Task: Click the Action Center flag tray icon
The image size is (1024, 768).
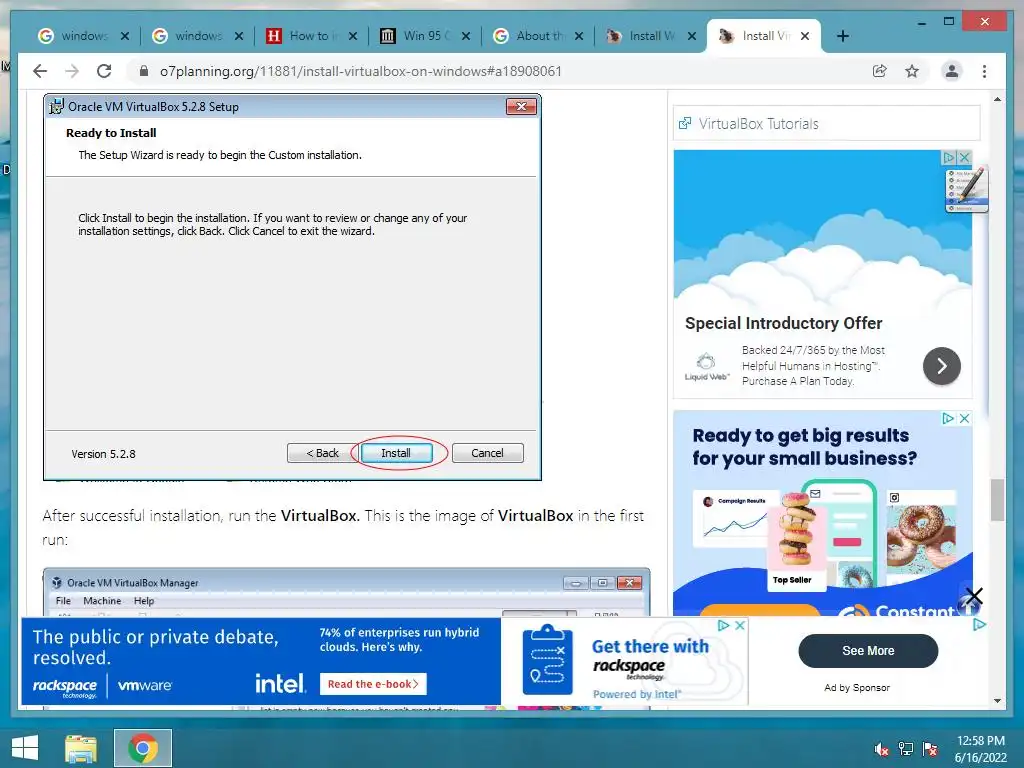Action: (x=930, y=748)
